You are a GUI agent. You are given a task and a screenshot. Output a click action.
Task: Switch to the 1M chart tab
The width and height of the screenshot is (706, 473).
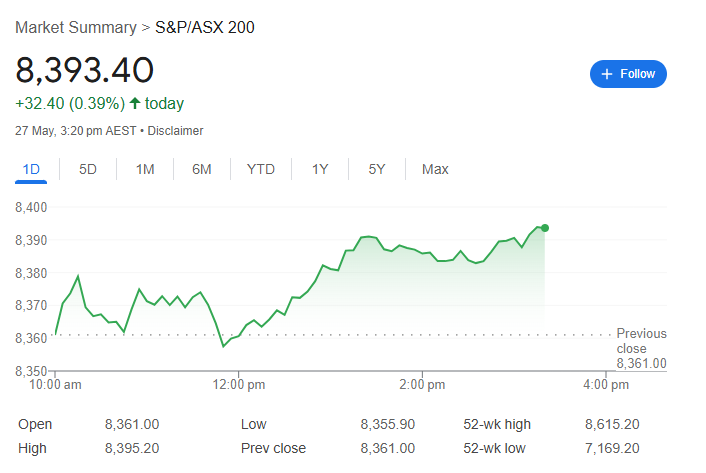[145, 169]
